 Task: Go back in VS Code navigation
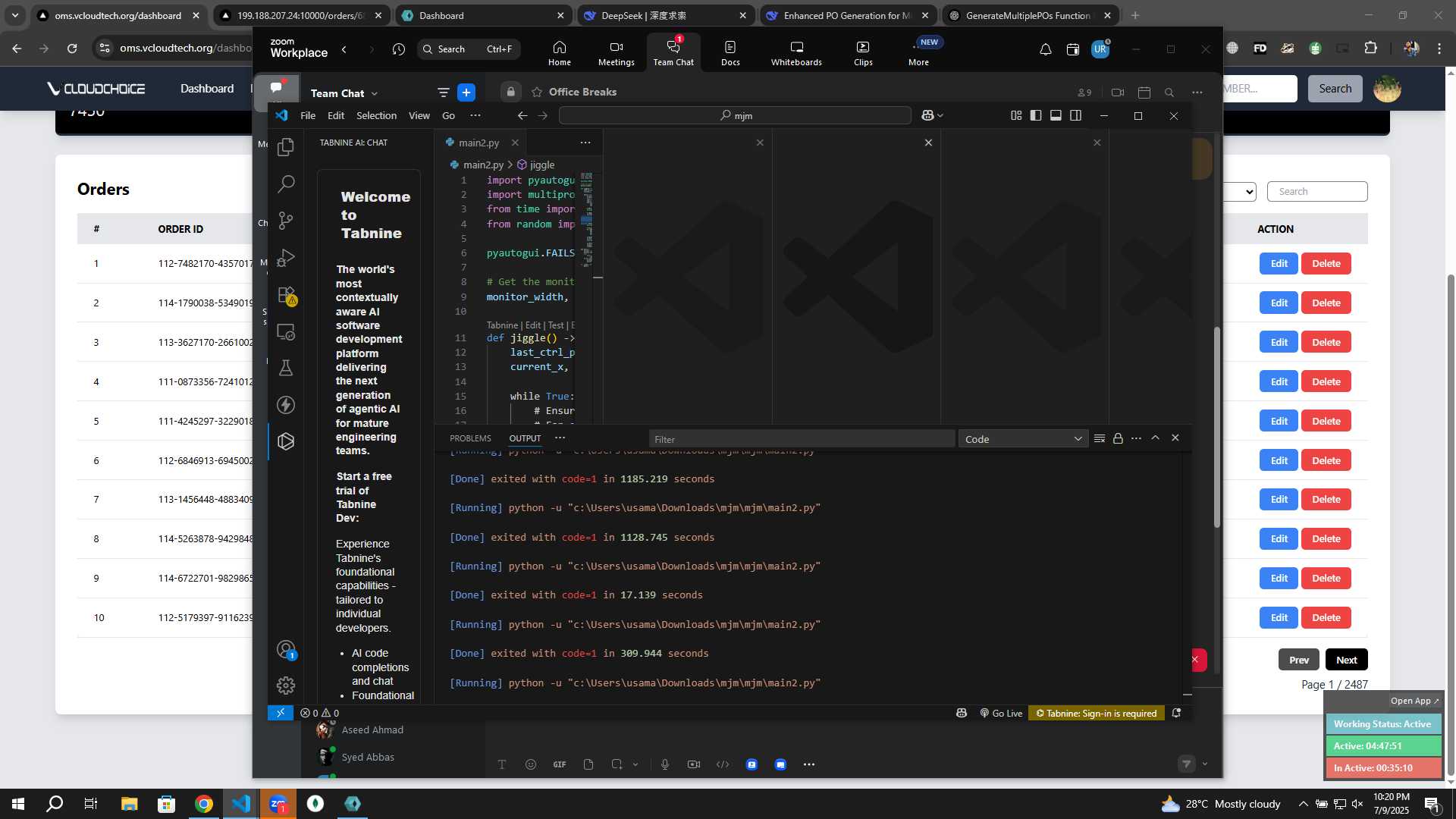point(522,115)
